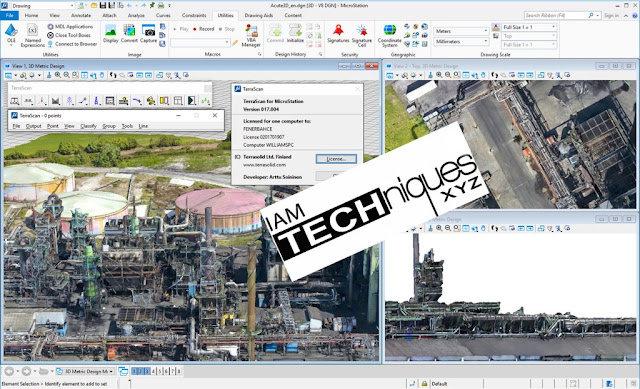Open the Coordinate System tool
This screenshot has height=389, width=640.
(x=389, y=35)
